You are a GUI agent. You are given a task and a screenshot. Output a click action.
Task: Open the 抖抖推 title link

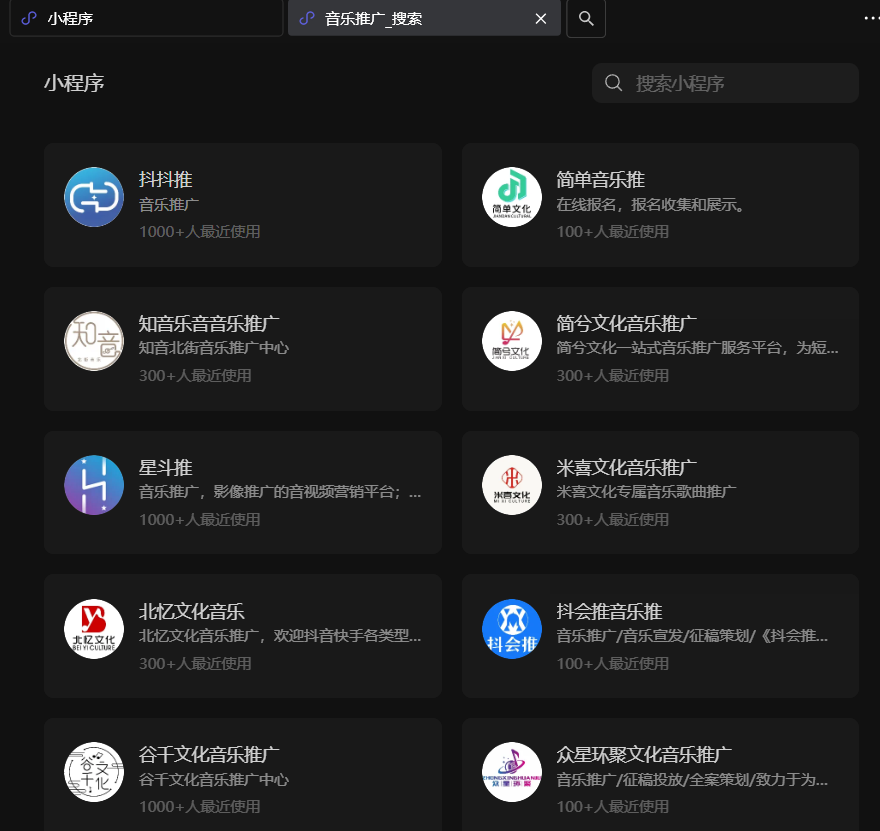(166, 180)
